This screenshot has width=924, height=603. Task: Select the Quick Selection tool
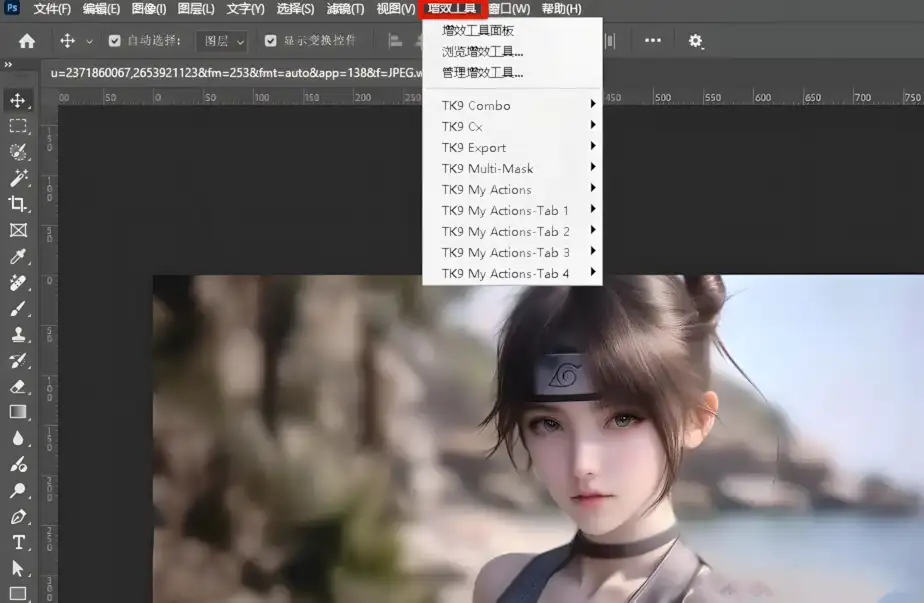(x=18, y=152)
